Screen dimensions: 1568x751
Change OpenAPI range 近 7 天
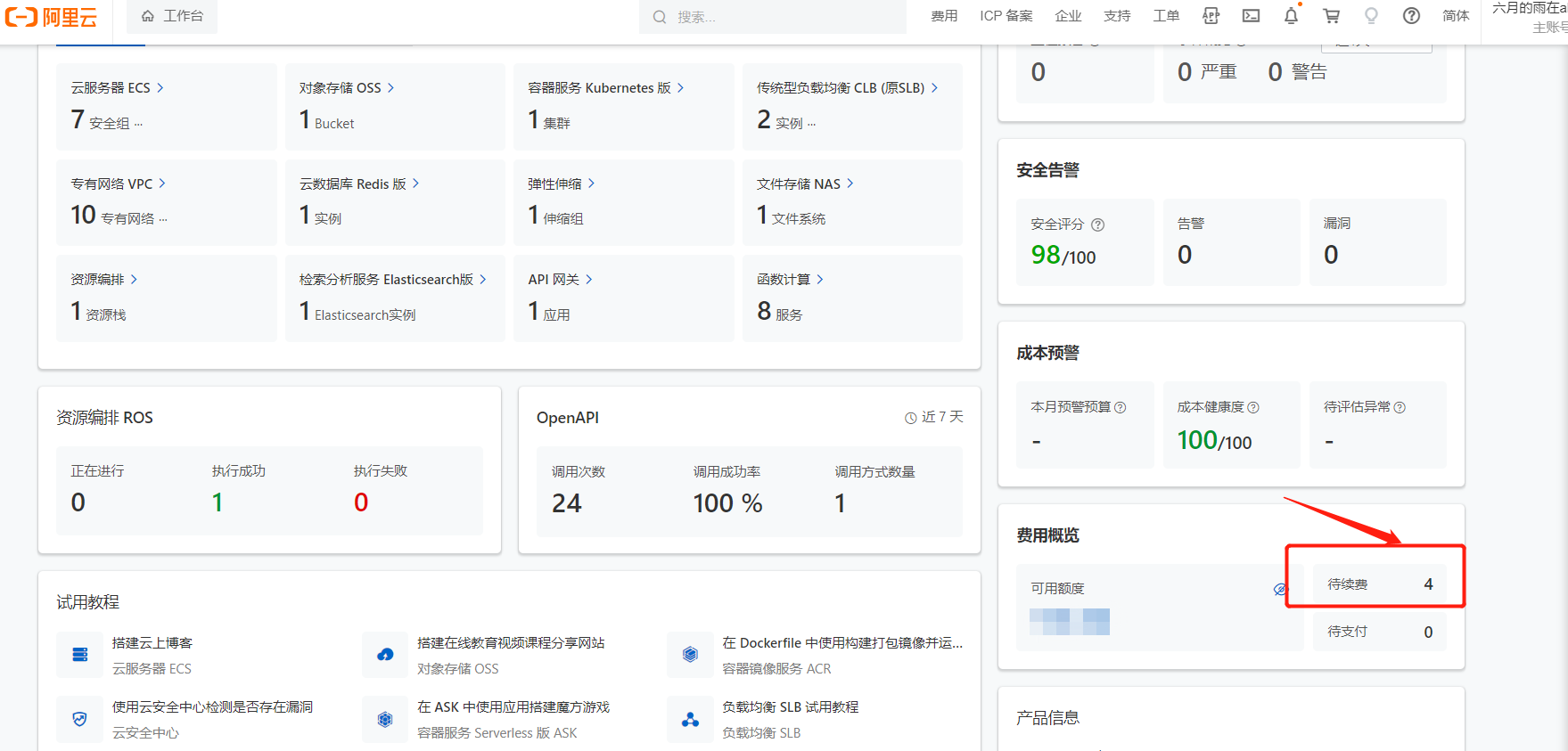tap(933, 417)
